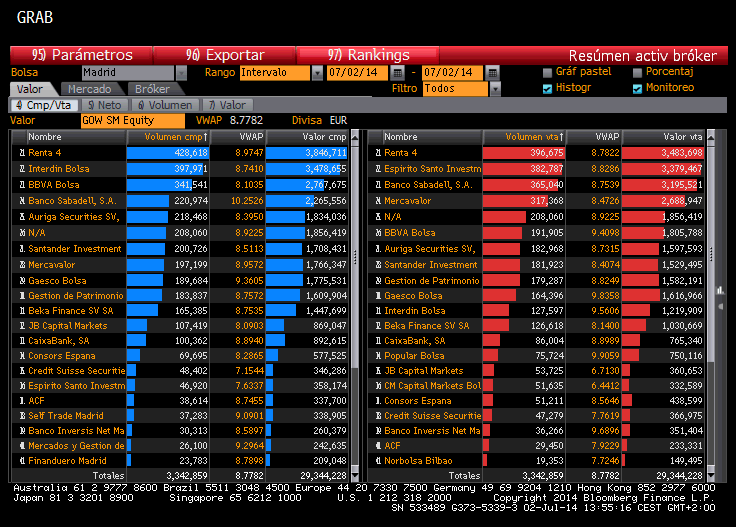Image resolution: width=736 pixels, height=527 pixels.
Task: Open the Rango Intervalo dropdown arrow
Action: pyautogui.click(x=317, y=73)
